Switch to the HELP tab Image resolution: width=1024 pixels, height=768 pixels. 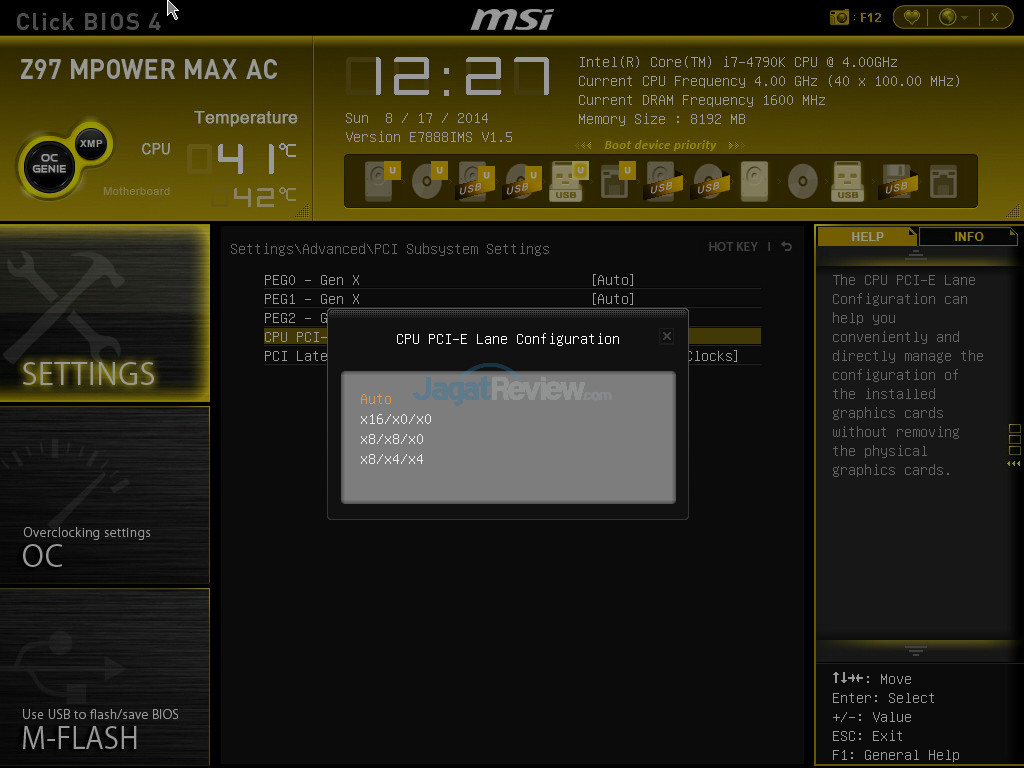coord(867,236)
